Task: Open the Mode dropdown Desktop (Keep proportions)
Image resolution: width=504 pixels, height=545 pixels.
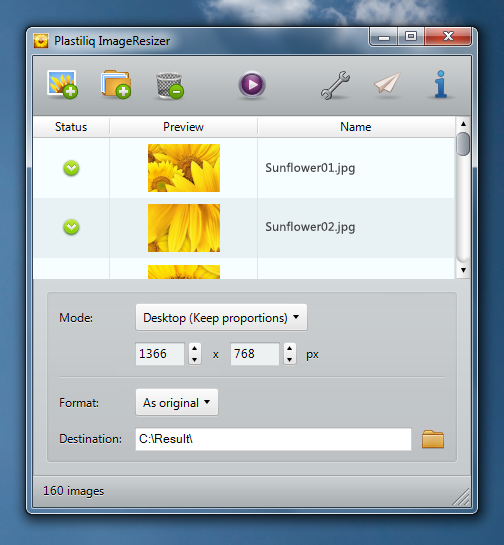Action: 221,318
